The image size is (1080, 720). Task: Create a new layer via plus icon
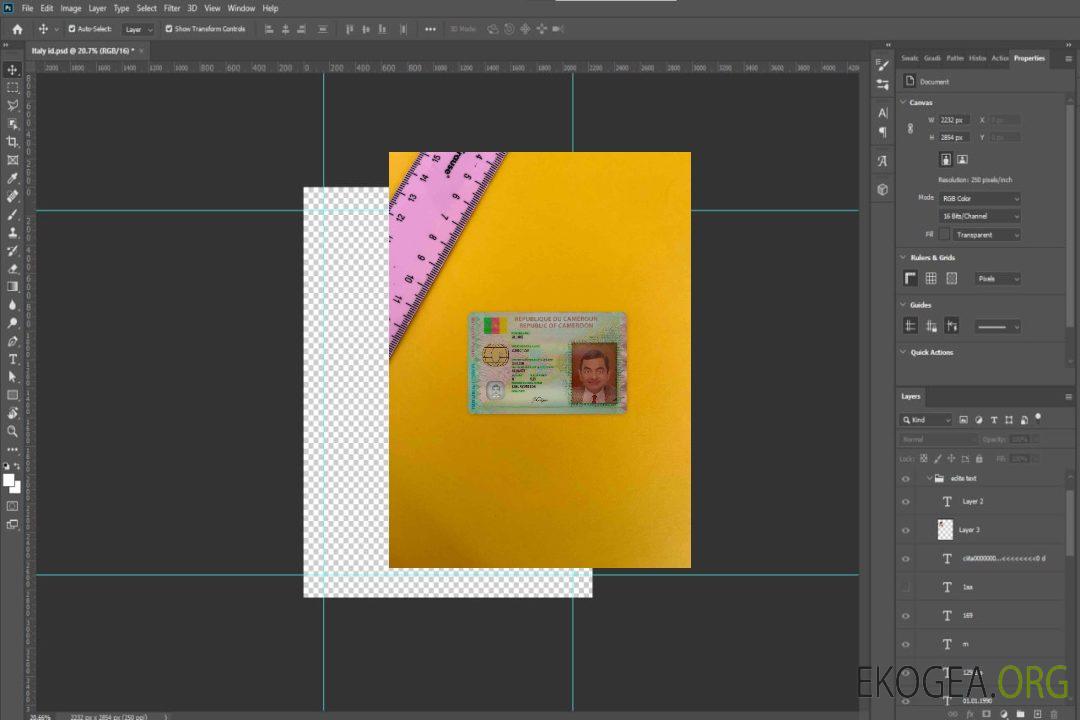(x=1037, y=714)
